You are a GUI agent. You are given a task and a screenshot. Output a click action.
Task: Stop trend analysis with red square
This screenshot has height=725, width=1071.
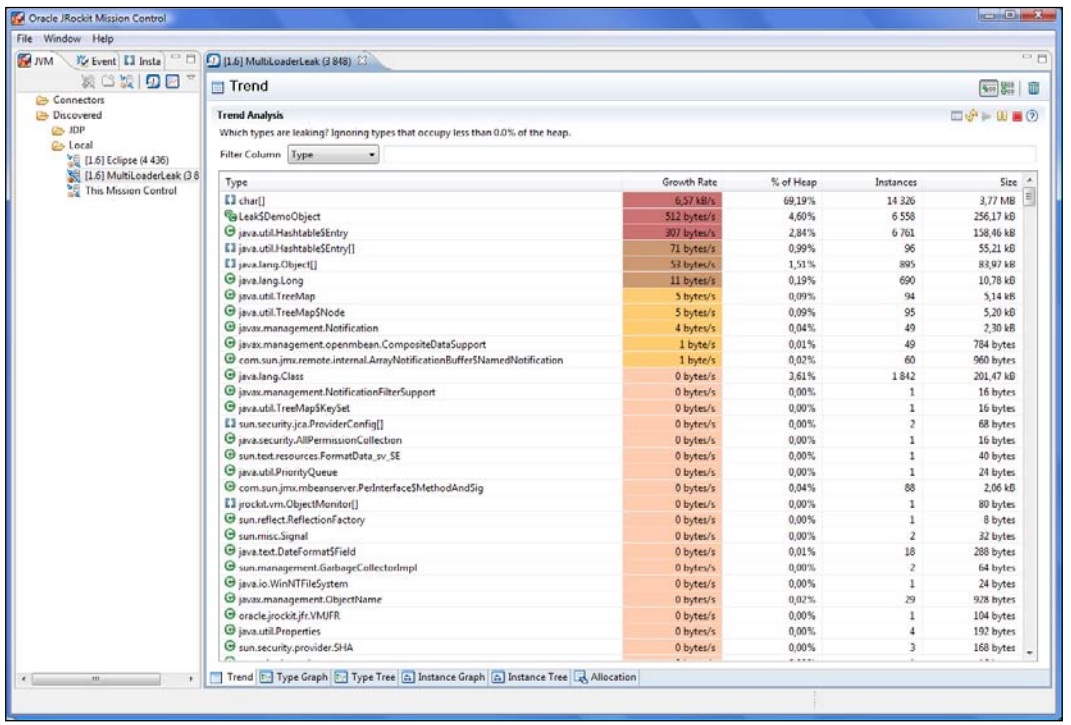[x=1017, y=116]
